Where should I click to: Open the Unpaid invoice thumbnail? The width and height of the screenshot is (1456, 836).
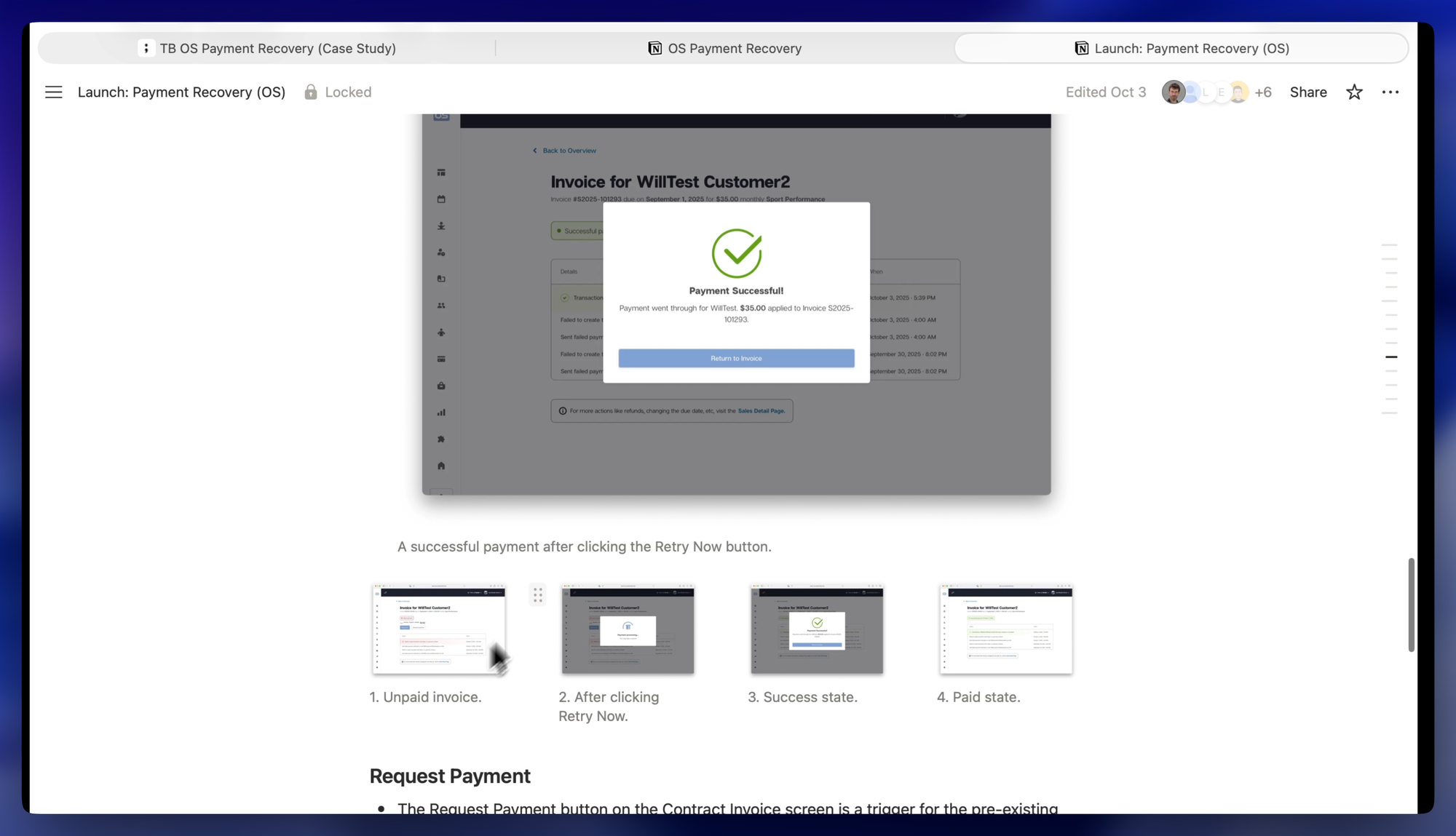438,629
